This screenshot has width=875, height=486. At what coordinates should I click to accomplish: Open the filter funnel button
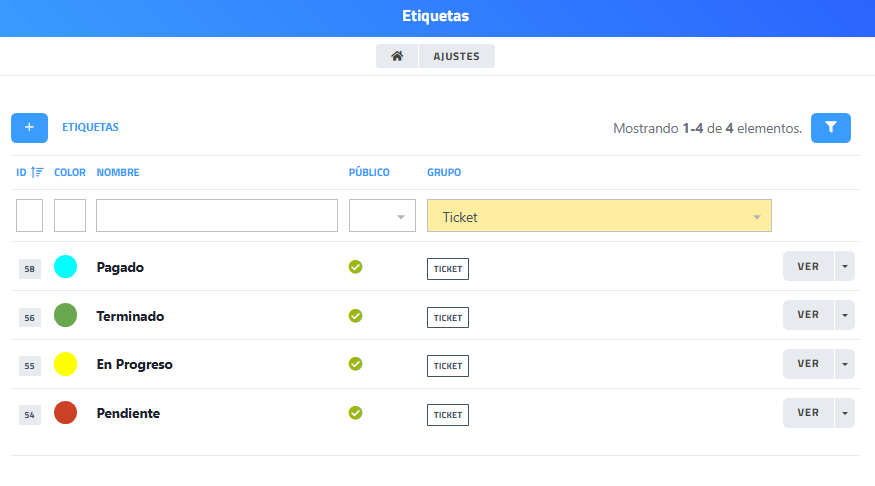830,128
